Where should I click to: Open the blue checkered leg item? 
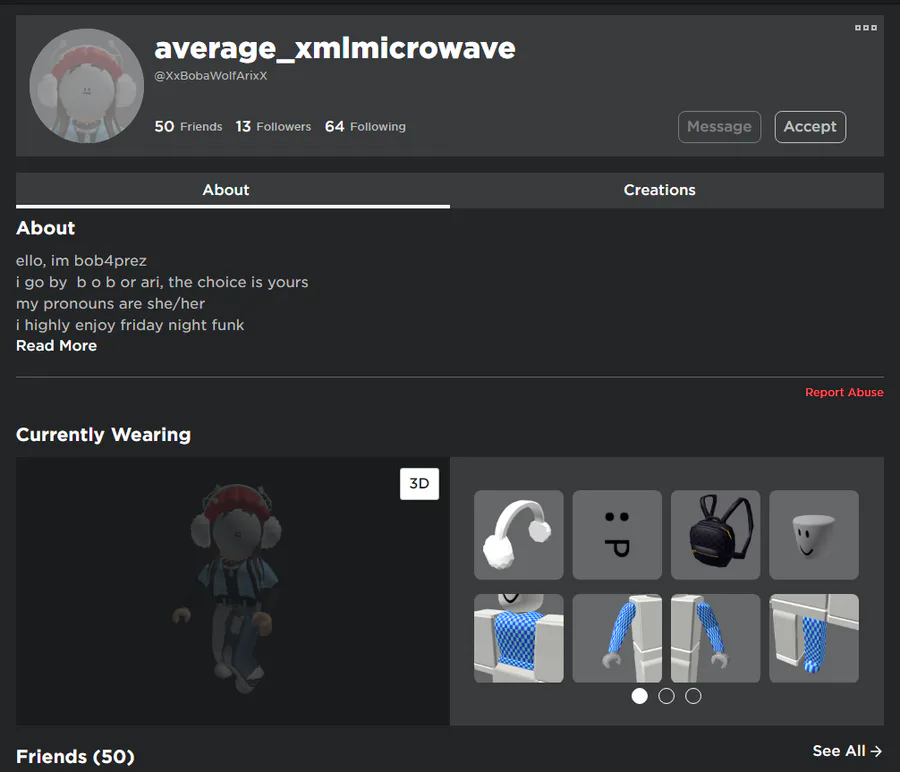click(814, 638)
